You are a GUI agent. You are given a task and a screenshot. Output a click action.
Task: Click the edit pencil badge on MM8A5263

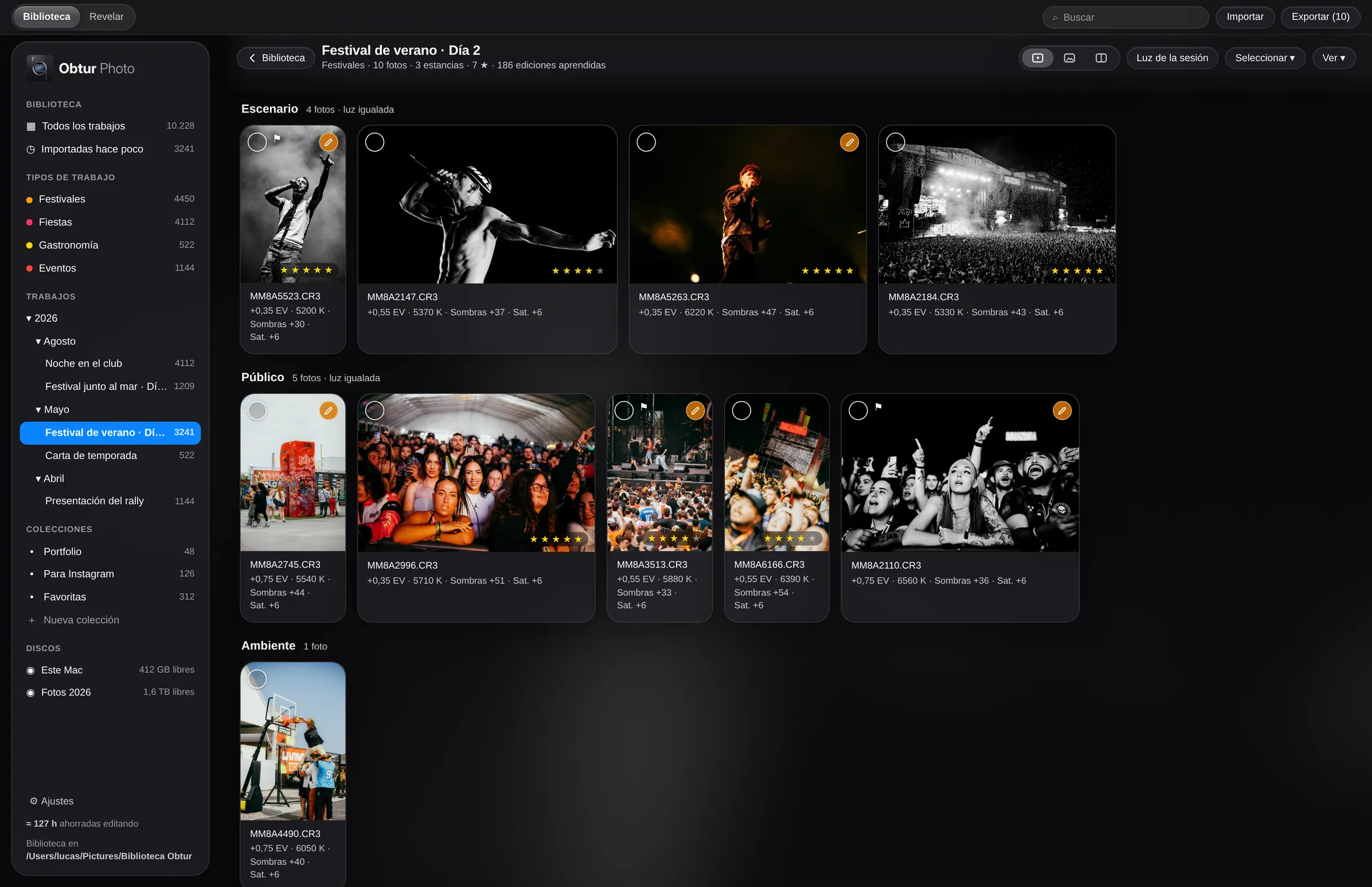pos(849,142)
